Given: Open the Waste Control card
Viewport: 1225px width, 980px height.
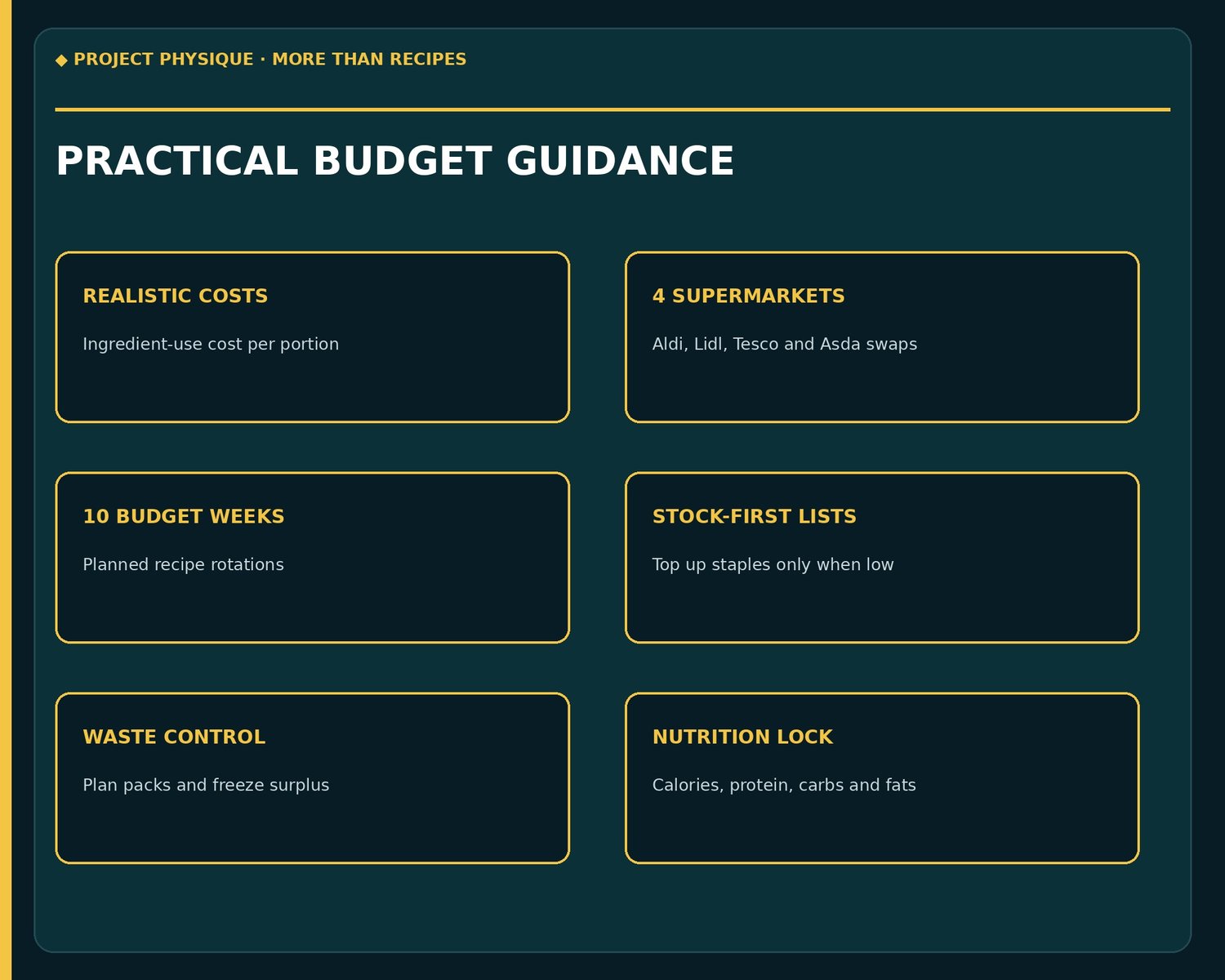Looking at the screenshot, I should coord(312,778).
